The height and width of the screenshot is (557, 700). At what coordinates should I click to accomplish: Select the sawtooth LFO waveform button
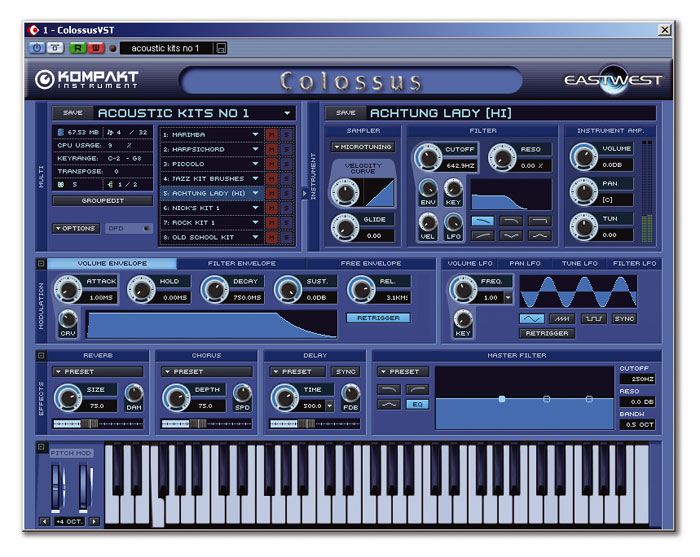click(x=562, y=319)
